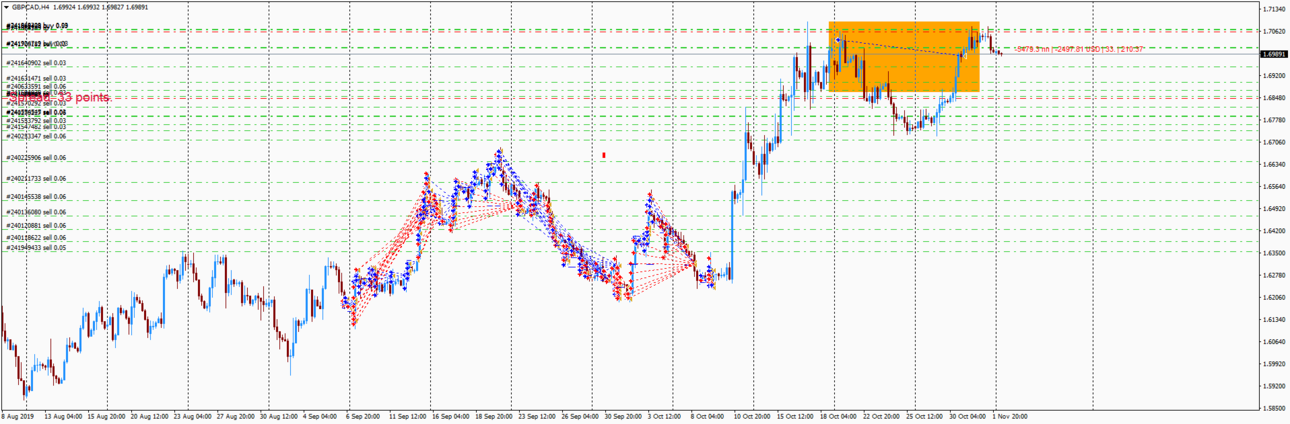Click the 1.68480 price scale value
Screen dimensions: 1290x424
1273,98
